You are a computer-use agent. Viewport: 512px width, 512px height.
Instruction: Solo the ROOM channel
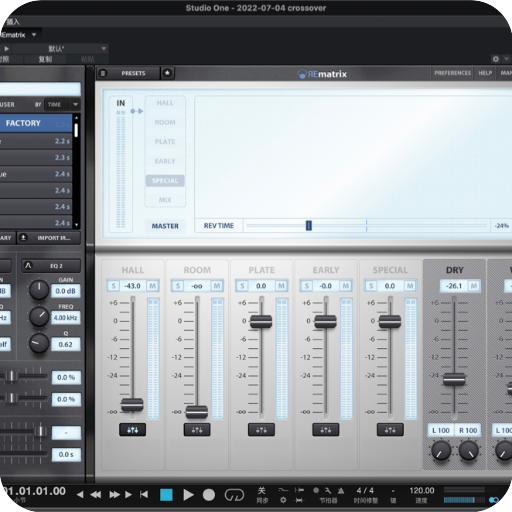coord(178,286)
